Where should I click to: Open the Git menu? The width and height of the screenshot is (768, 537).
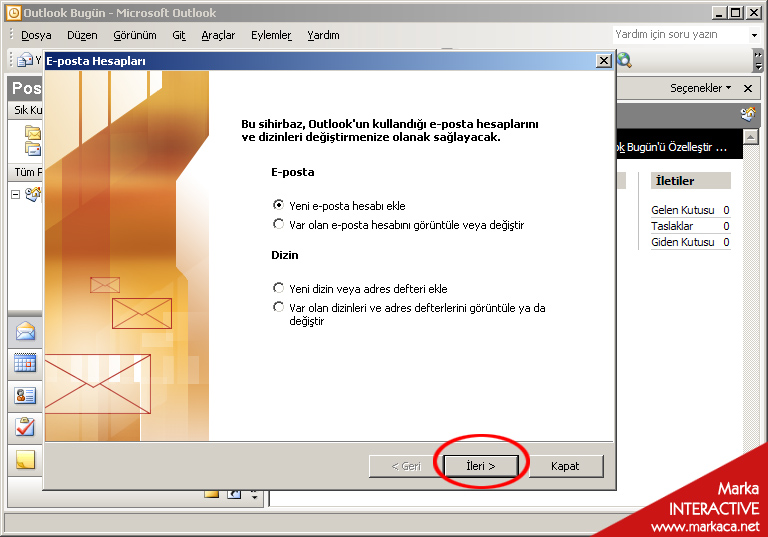(179, 35)
